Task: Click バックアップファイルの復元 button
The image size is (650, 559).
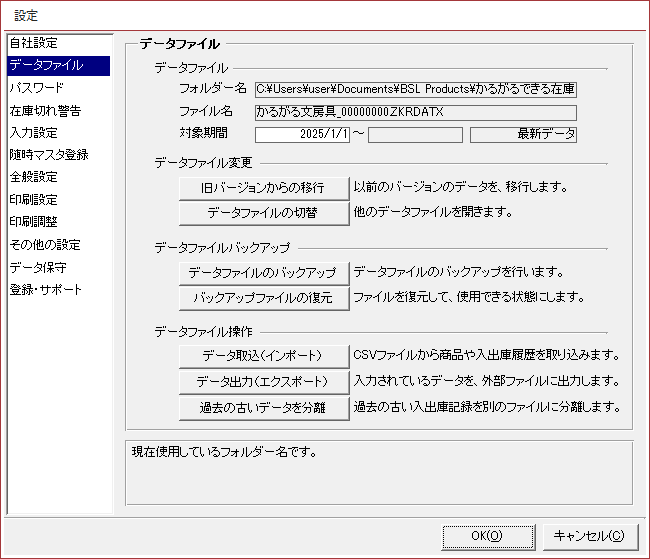Action: pyautogui.click(x=264, y=297)
